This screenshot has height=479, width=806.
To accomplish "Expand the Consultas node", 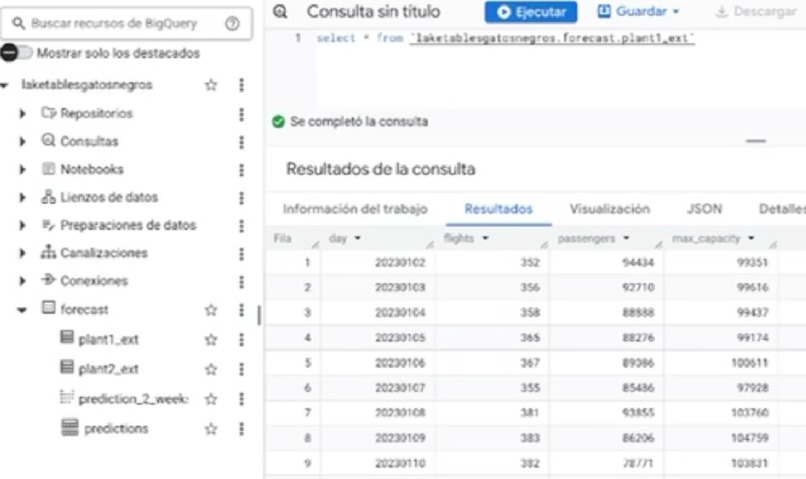I will click(23, 141).
